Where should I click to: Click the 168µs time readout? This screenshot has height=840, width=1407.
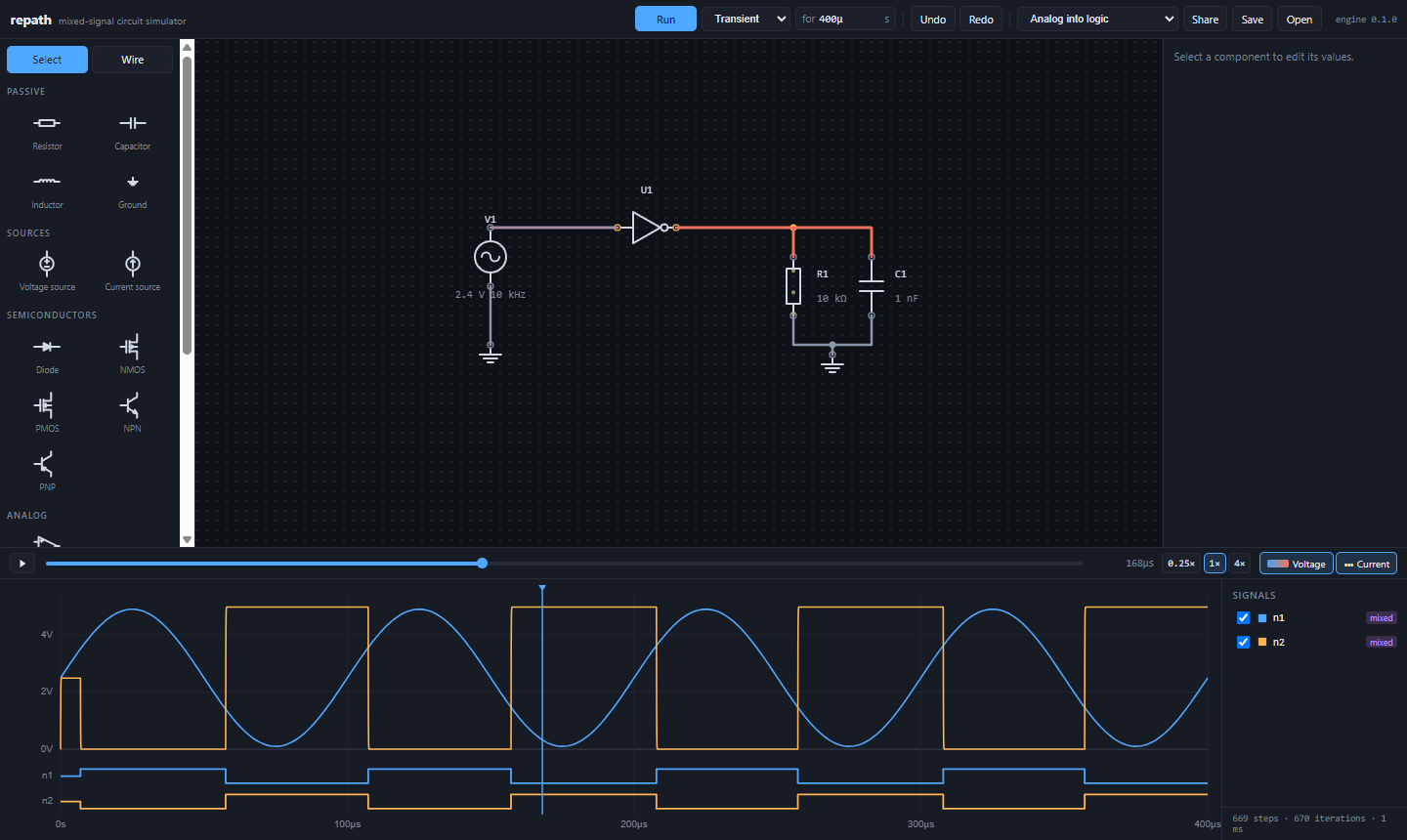pos(1139,564)
